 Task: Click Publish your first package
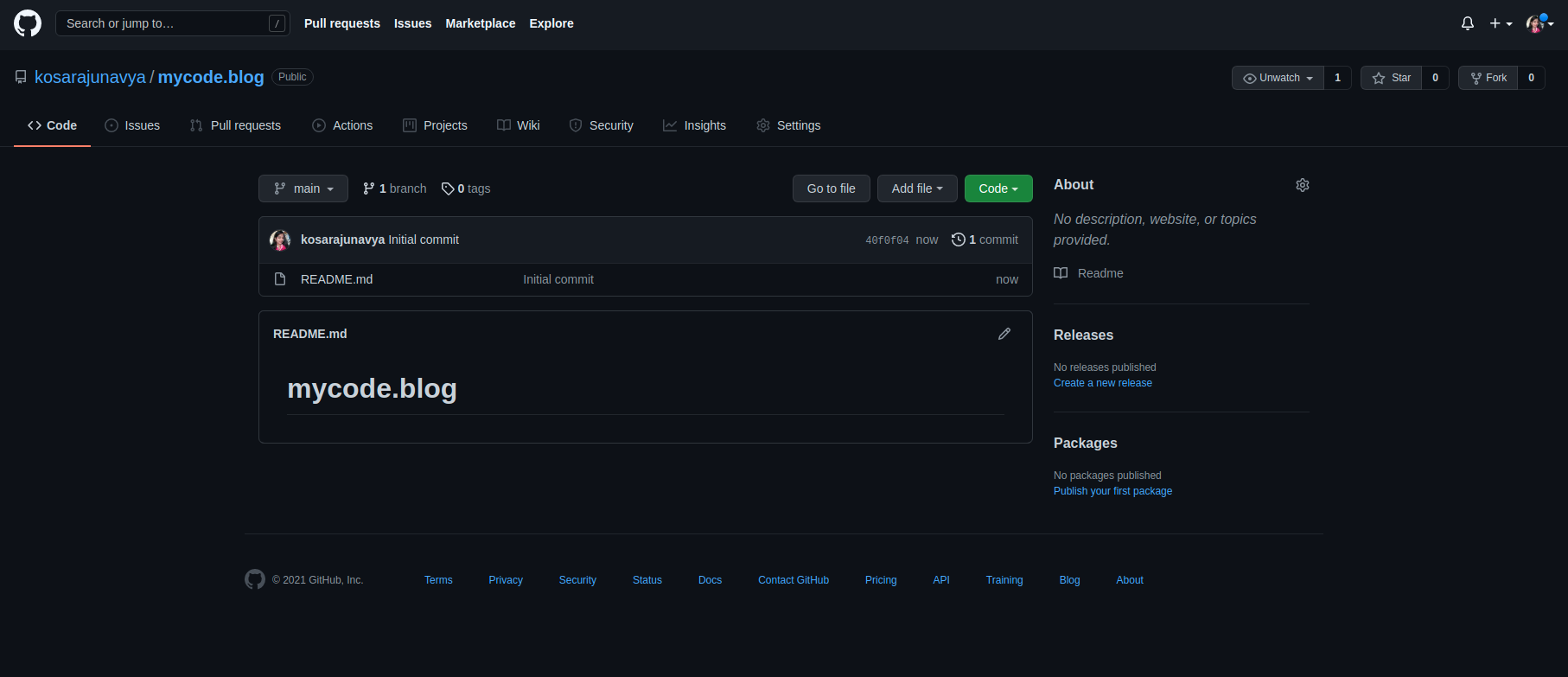click(x=1113, y=491)
